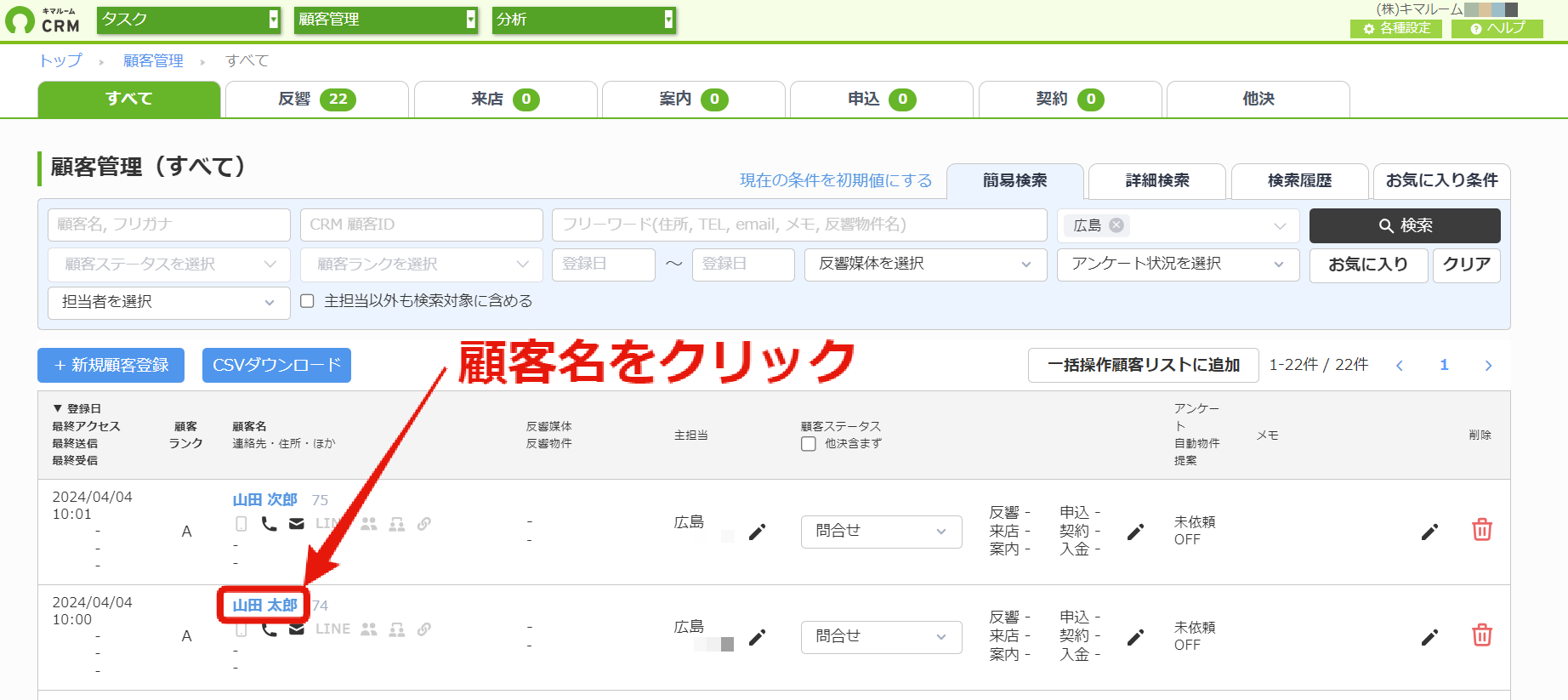
Task: Change 問合せ status dropdown for 山田 次郎
Action: (881, 532)
